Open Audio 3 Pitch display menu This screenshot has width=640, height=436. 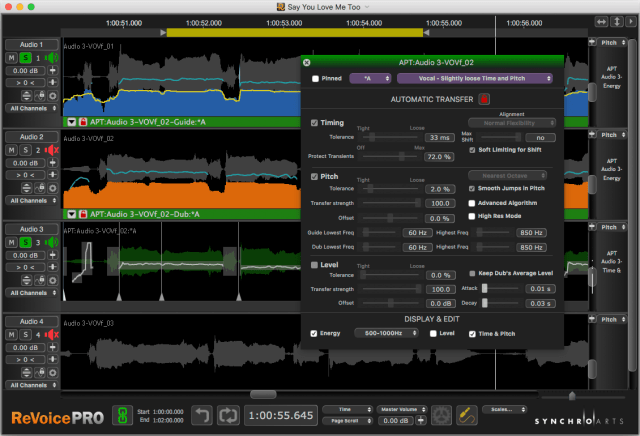(x=612, y=227)
